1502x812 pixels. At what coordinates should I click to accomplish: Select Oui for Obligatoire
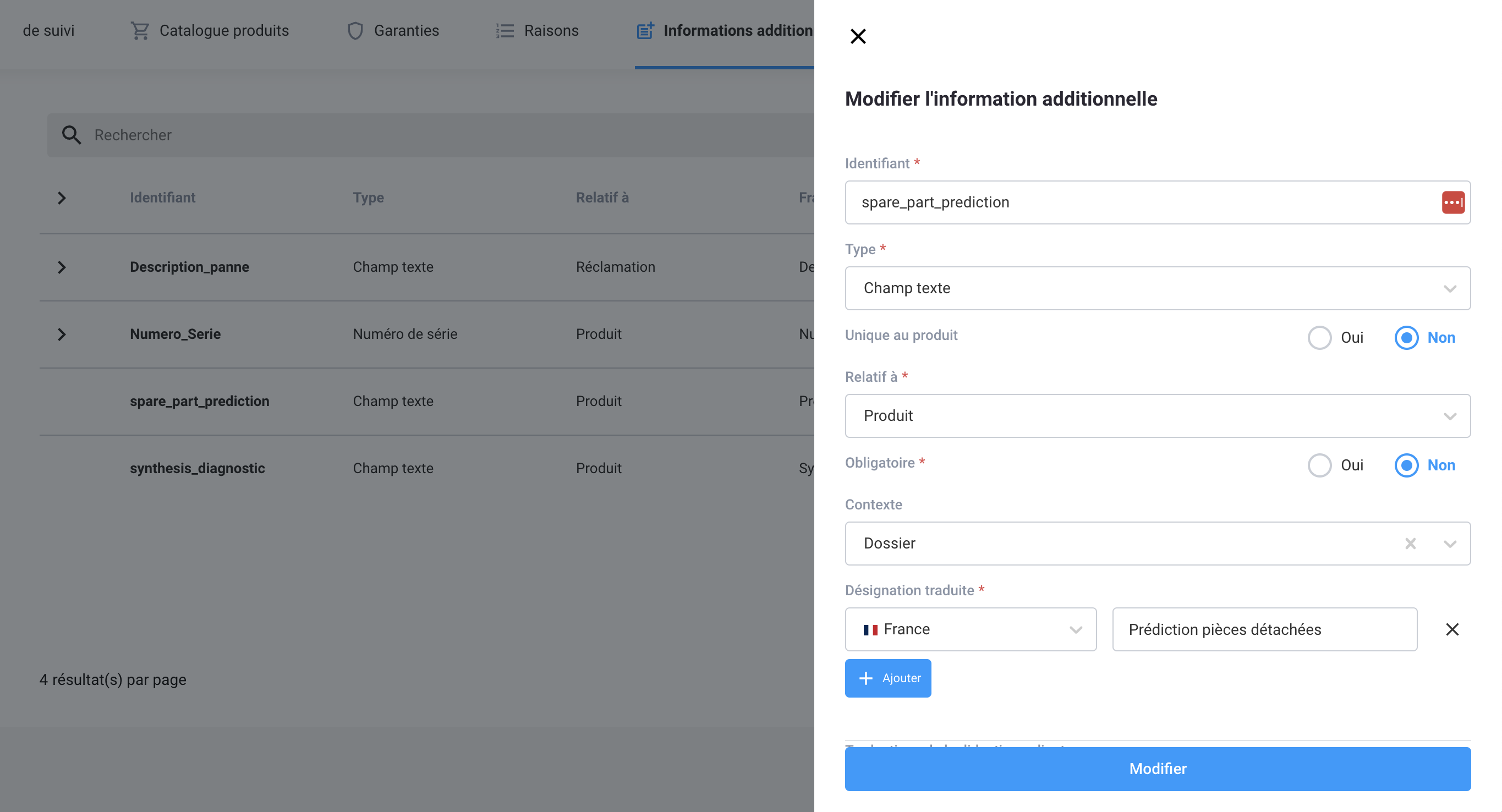1319,465
